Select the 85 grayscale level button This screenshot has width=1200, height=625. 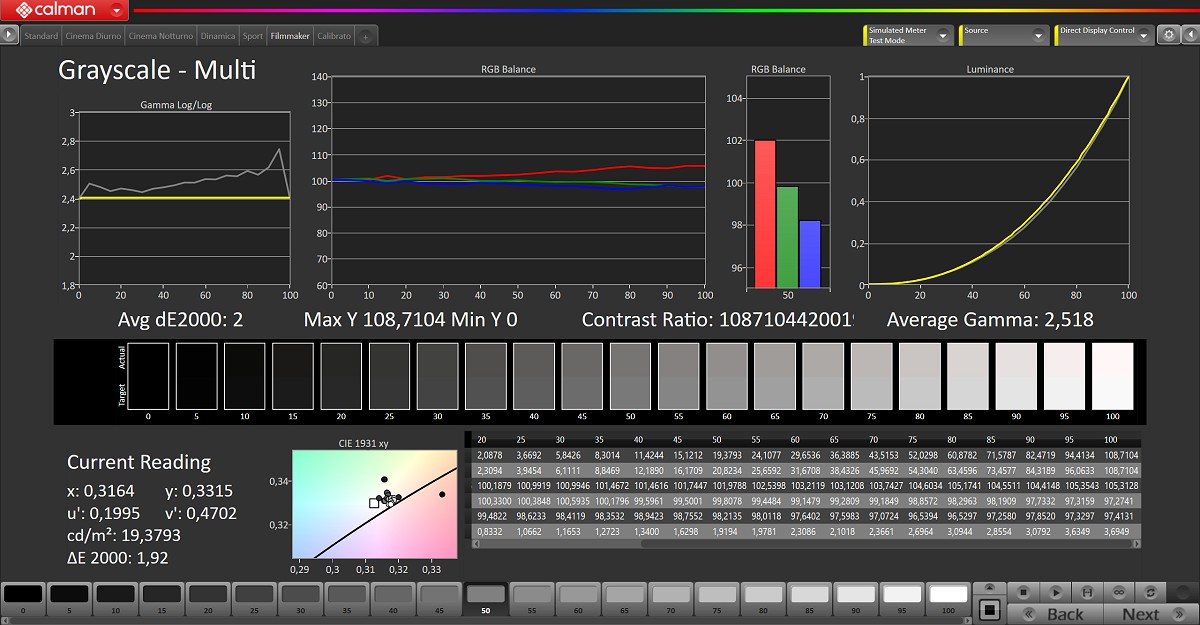[x=810, y=599]
